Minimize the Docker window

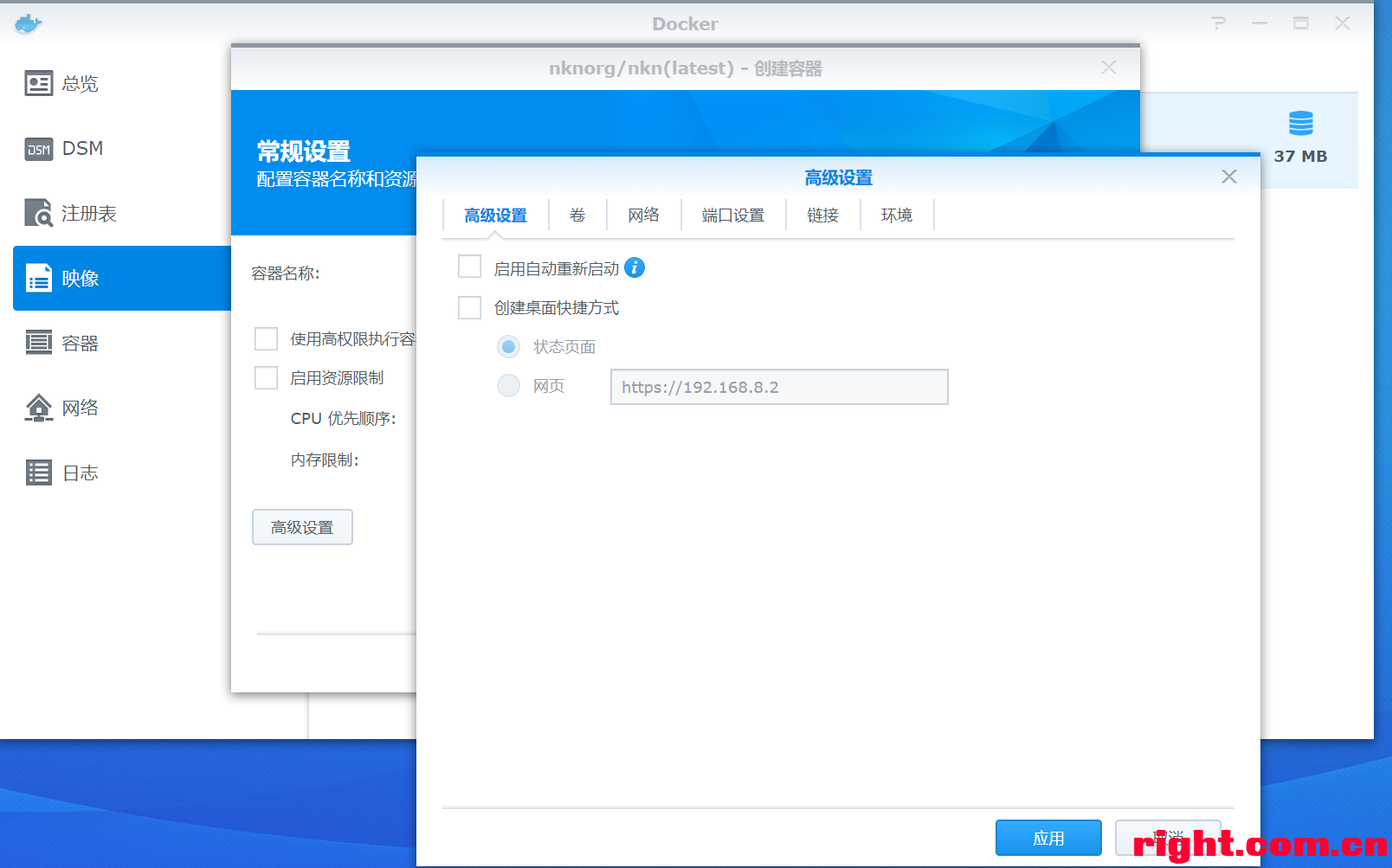click(x=1260, y=23)
